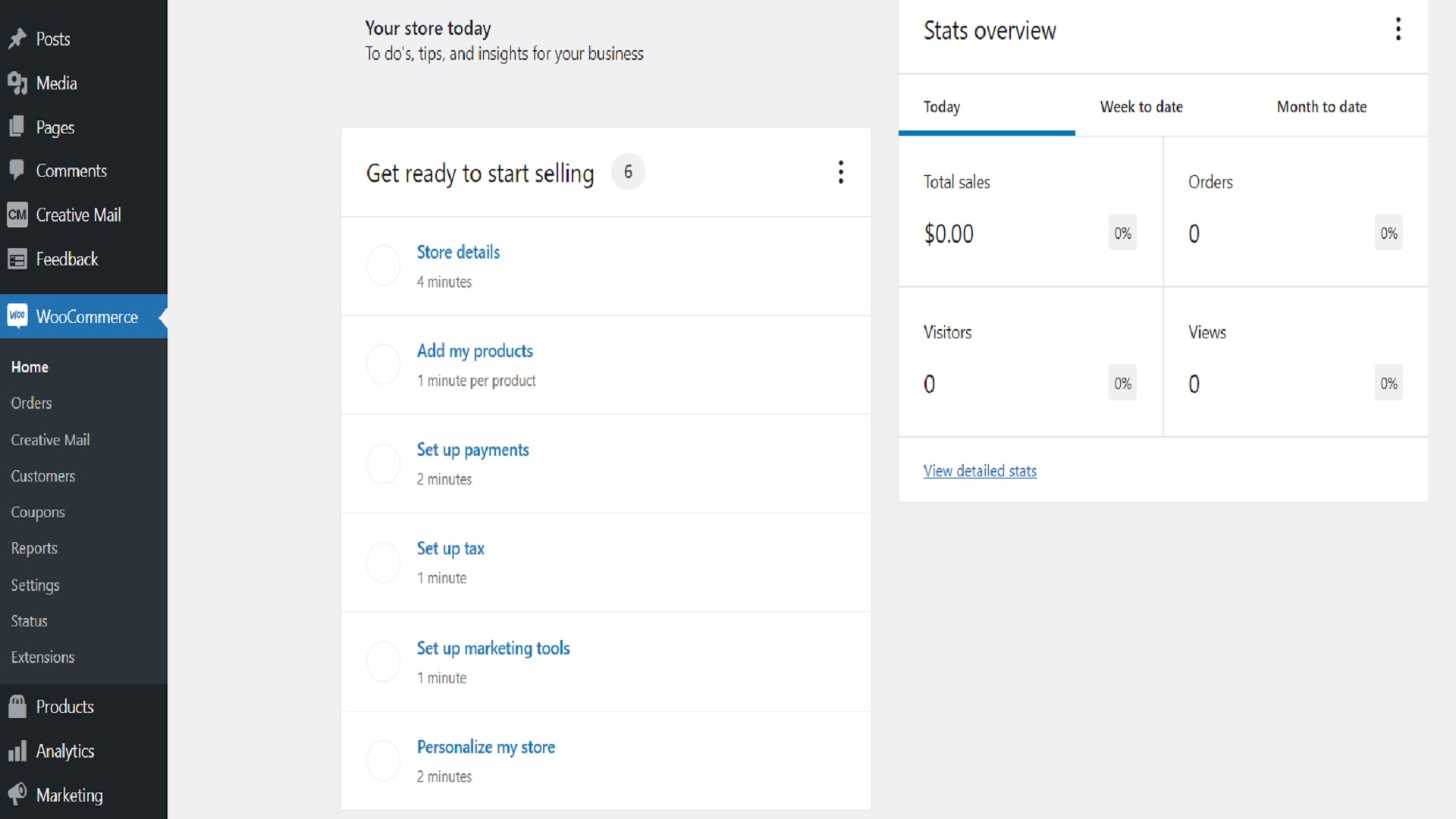Click the Posts pushpin icon
Viewport: 1456px width, 819px height.
point(17,39)
